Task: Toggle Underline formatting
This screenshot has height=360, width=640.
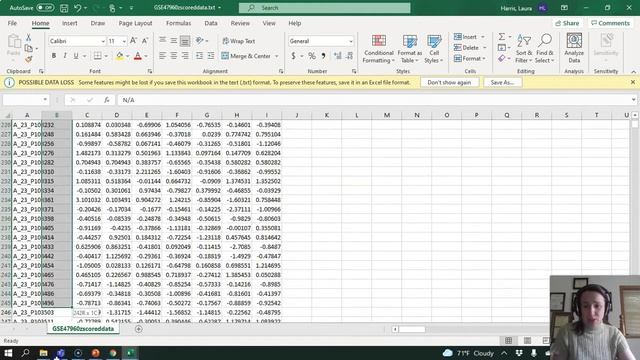Action: [x=76, y=56]
